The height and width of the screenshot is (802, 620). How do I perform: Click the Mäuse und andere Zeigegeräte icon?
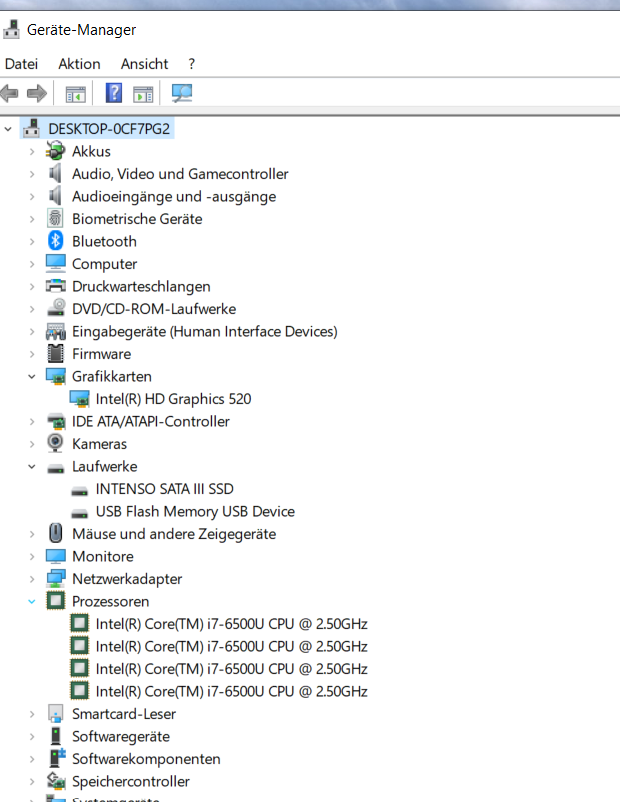click(x=55, y=533)
